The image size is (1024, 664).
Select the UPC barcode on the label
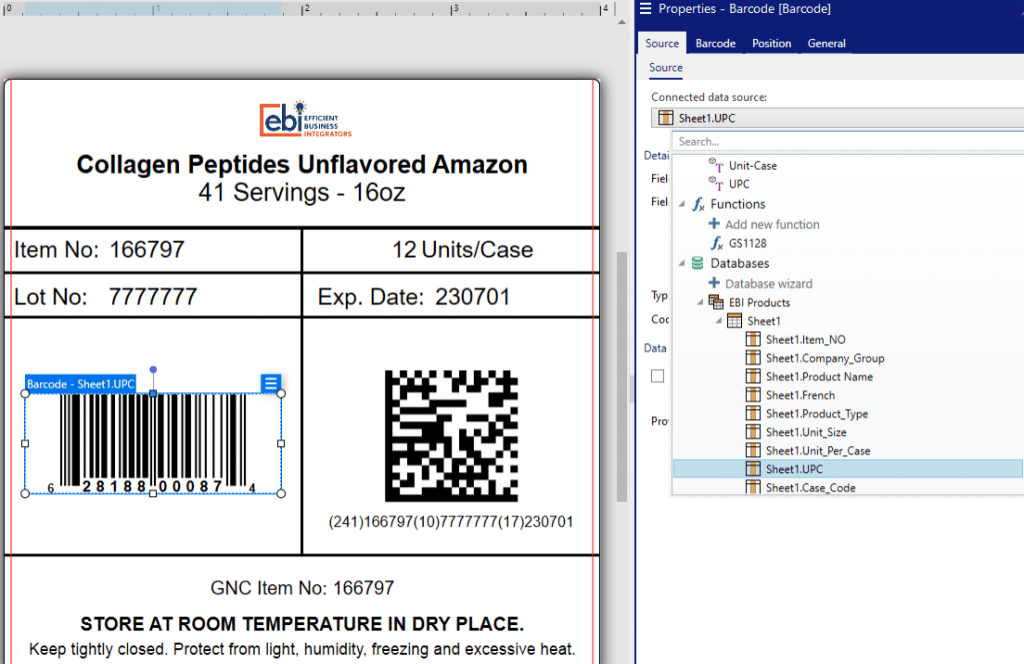[153, 443]
